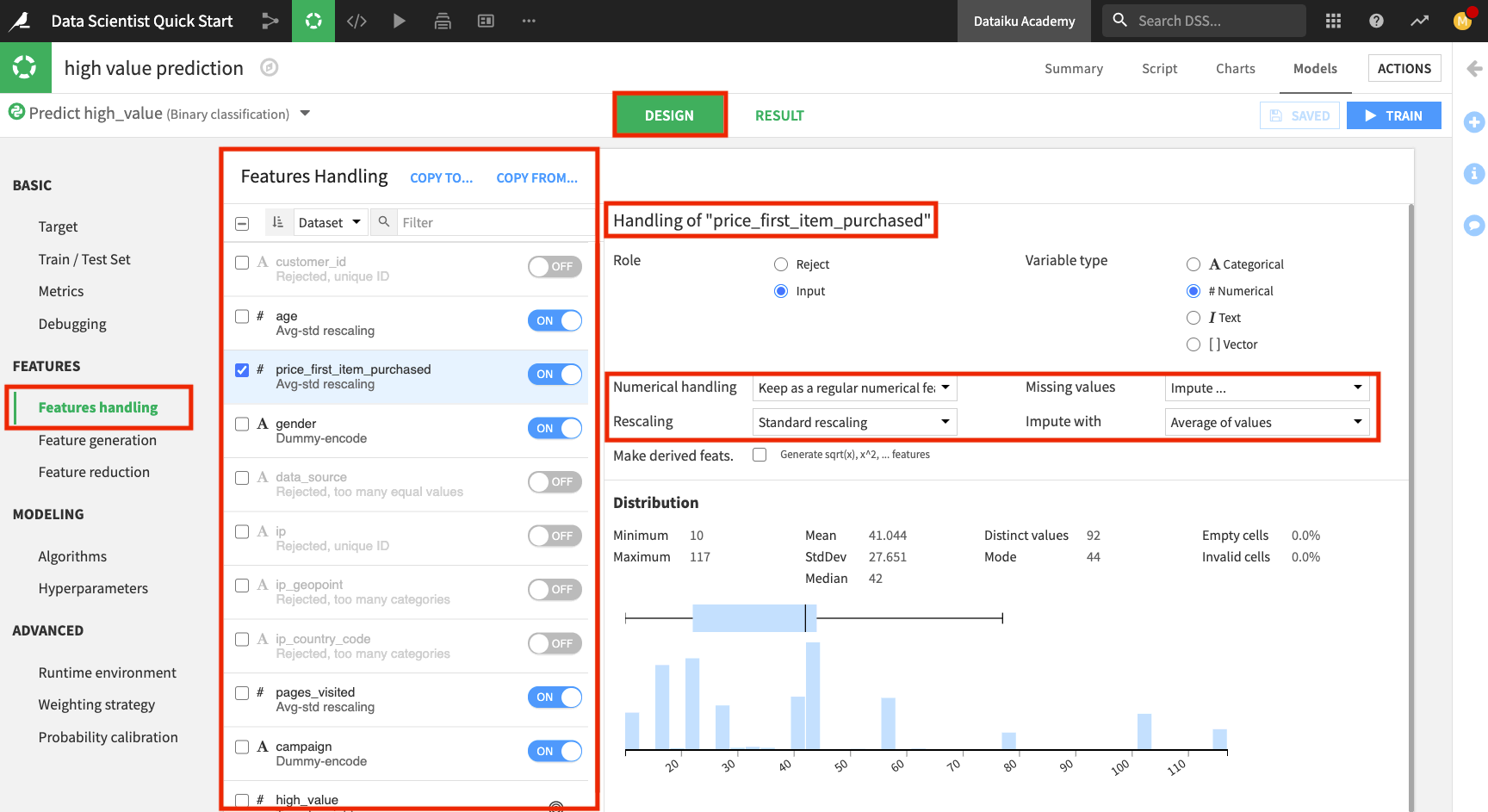Open the user profile avatar

click(x=1462, y=21)
